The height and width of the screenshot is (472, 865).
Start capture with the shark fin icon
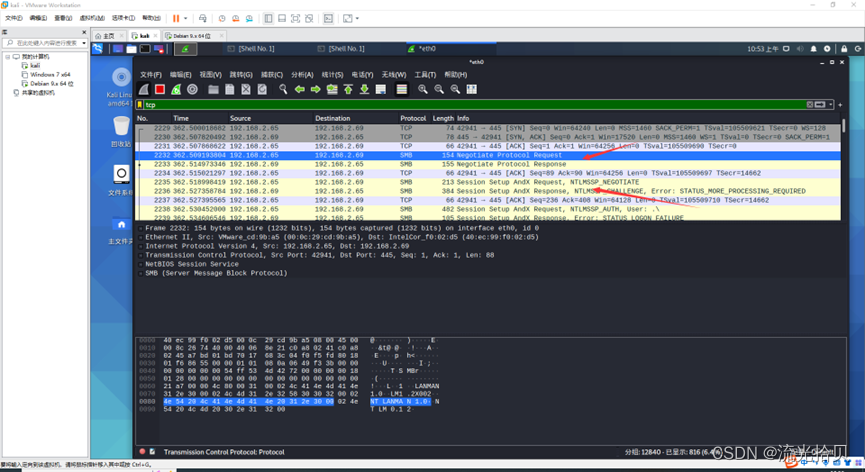coord(143,89)
